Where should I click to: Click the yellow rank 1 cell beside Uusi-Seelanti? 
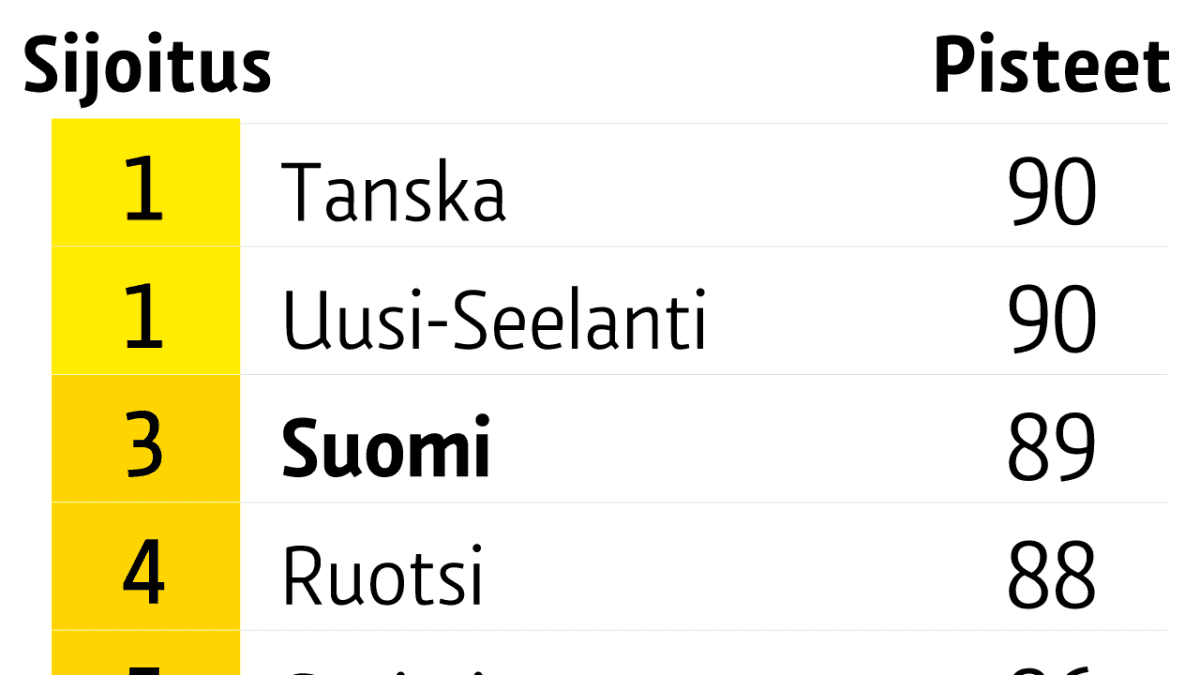coord(146,311)
